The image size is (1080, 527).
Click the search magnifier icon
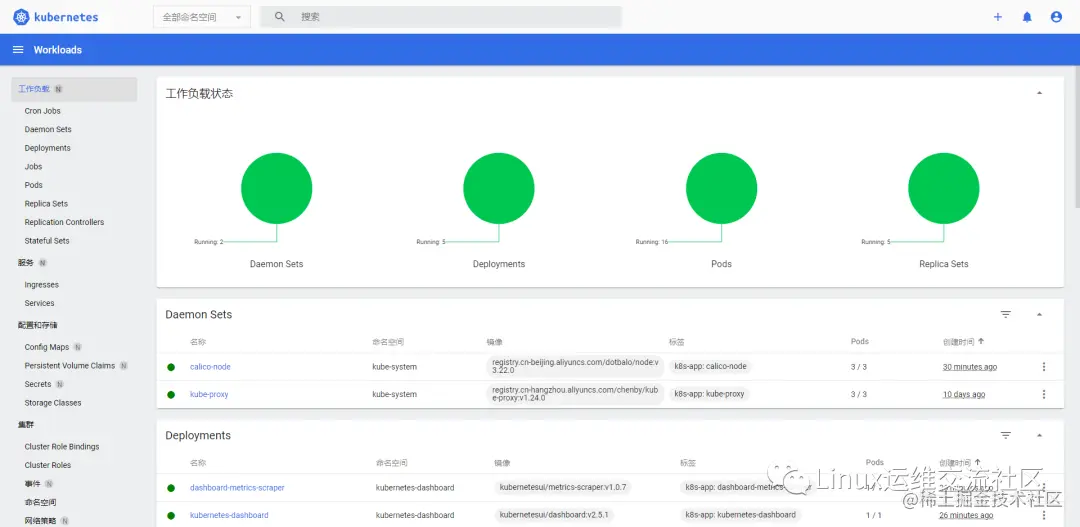[x=280, y=17]
